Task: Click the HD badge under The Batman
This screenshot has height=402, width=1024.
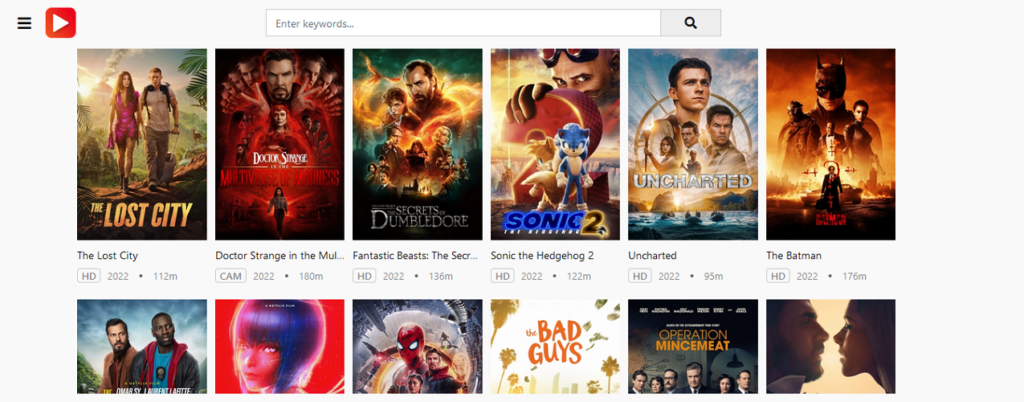Action: tap(778, 276)
